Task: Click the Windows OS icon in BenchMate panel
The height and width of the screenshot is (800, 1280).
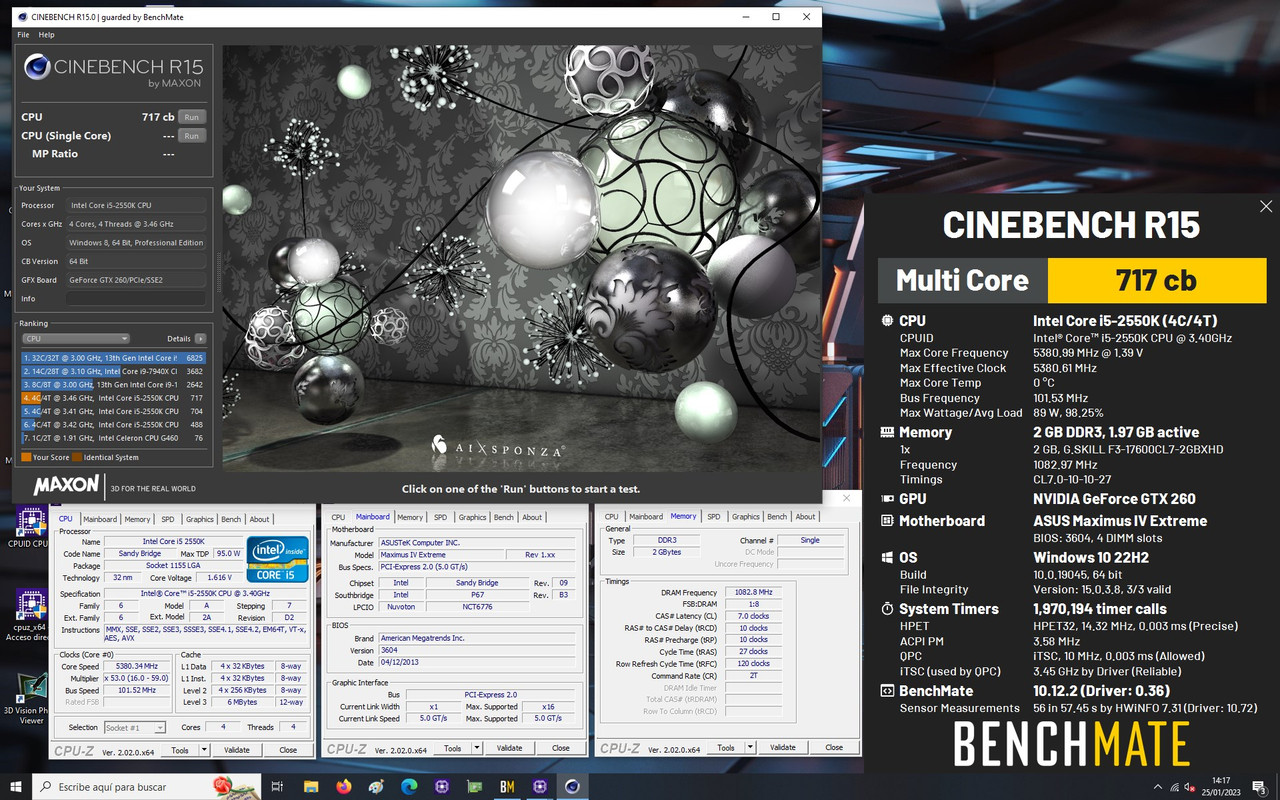Action: tap(887, 558)
